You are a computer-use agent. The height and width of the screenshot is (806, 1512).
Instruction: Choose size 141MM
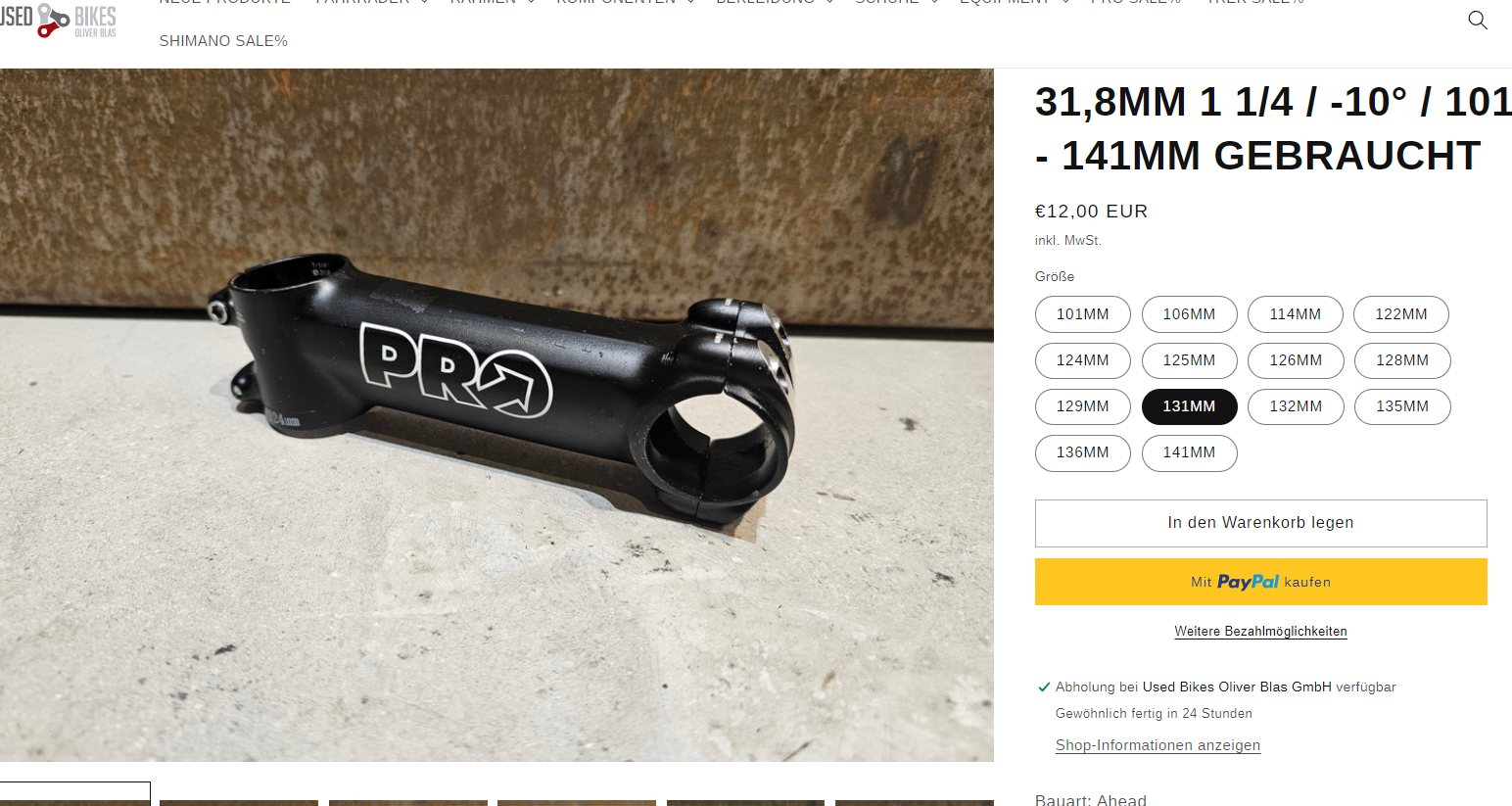[1189, 452]
